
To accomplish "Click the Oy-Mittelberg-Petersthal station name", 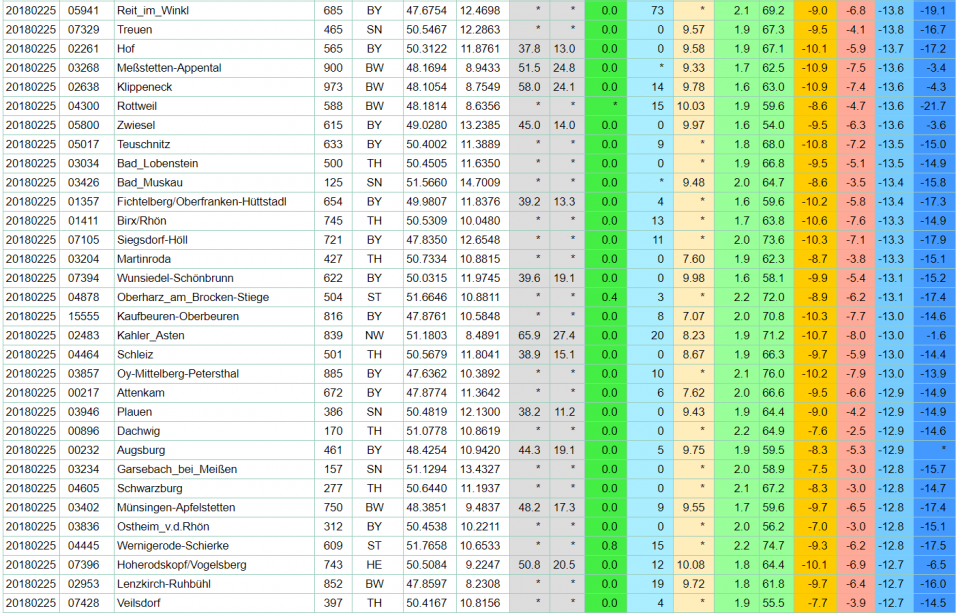I will [180, 374].
